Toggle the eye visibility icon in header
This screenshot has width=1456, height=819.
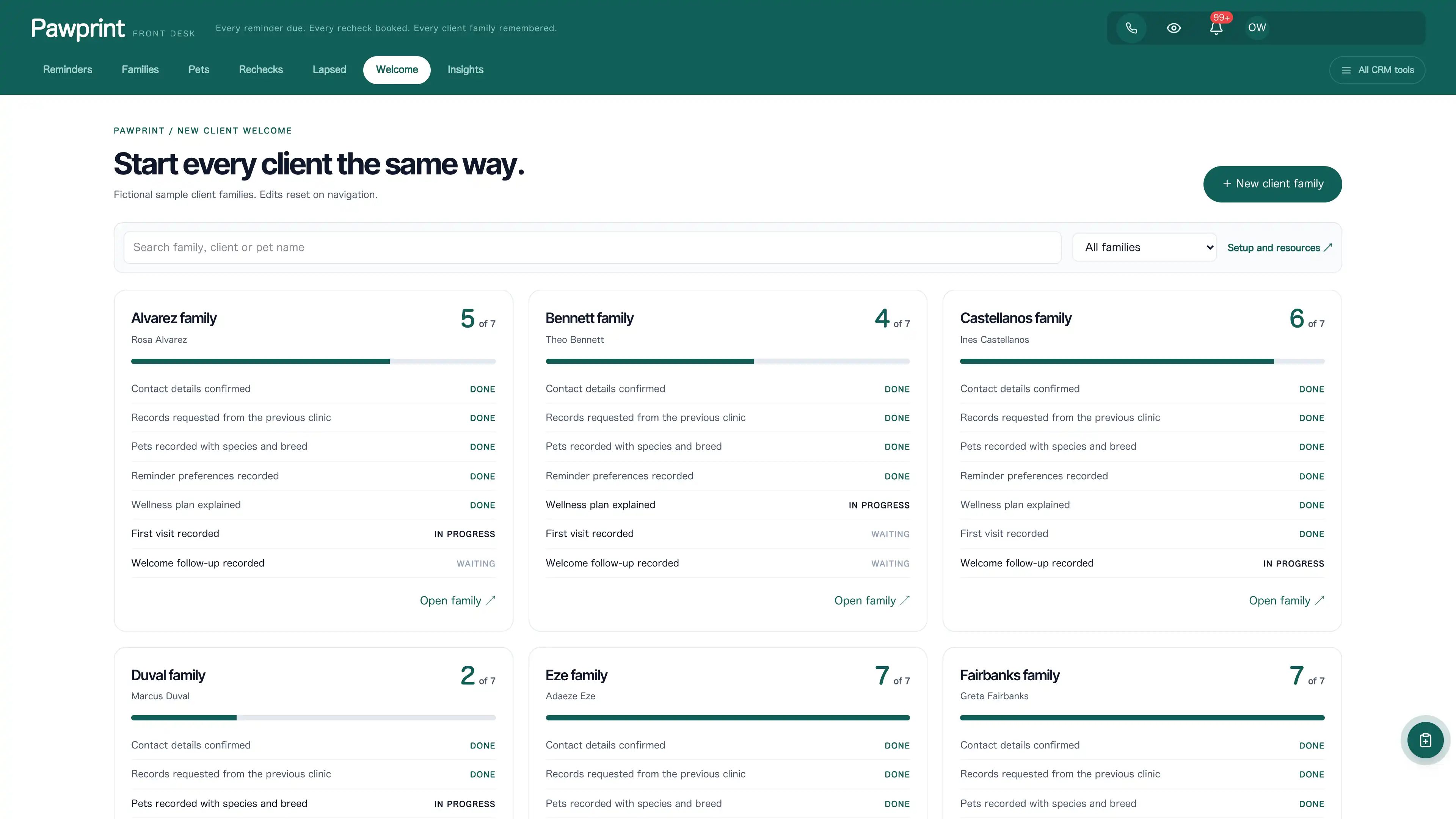coord(1174,28)
